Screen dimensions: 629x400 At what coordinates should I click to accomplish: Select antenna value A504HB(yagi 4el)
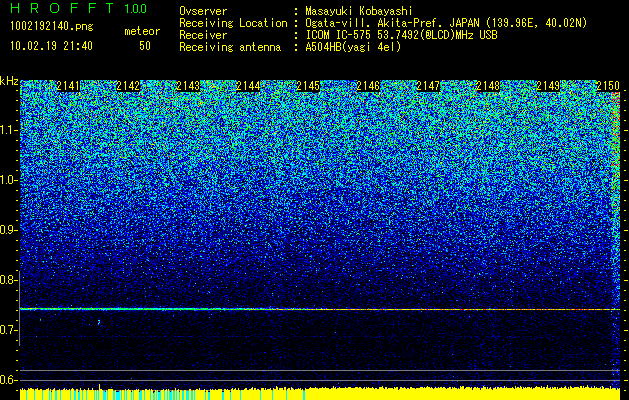click(353, 47)
